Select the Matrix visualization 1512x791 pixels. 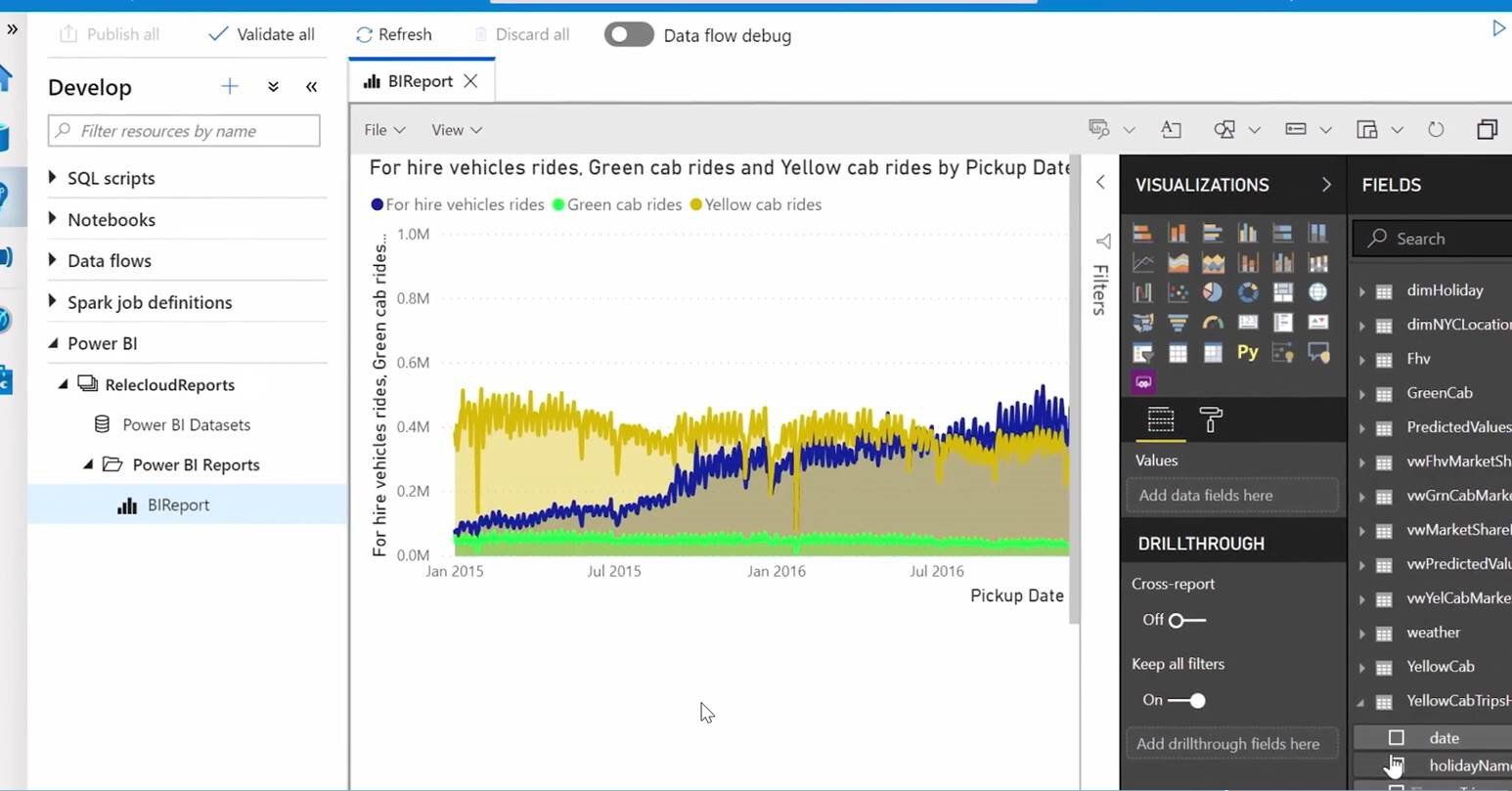1213,352
